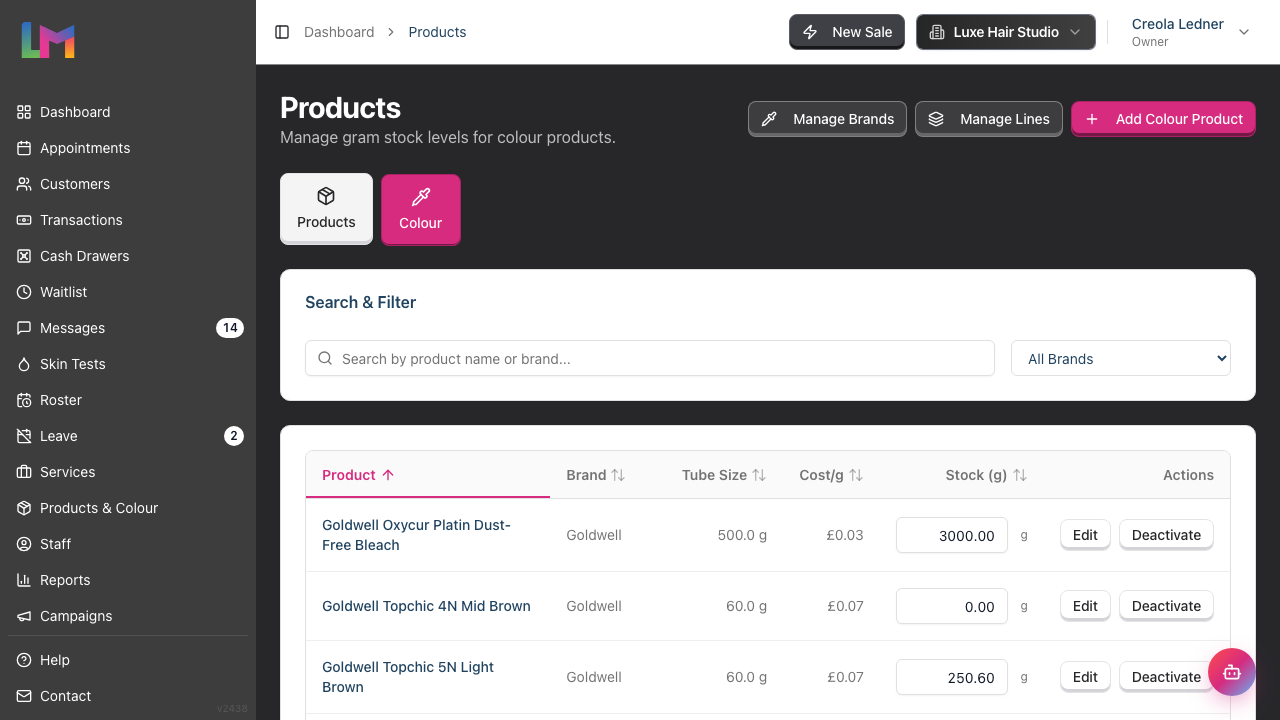
Task: Click Goldwell Topchic 4N Mid Brown name
Action: 426,606
